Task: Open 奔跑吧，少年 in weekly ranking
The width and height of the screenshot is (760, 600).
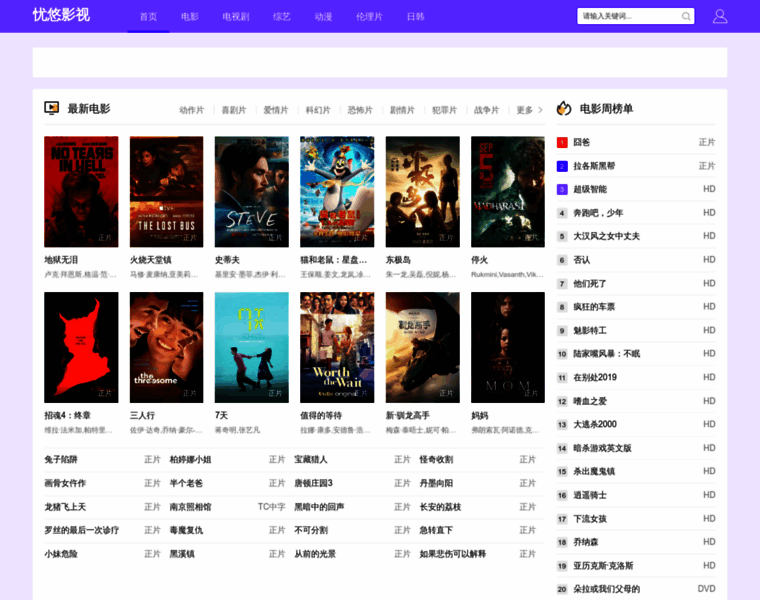Action: 598,213
